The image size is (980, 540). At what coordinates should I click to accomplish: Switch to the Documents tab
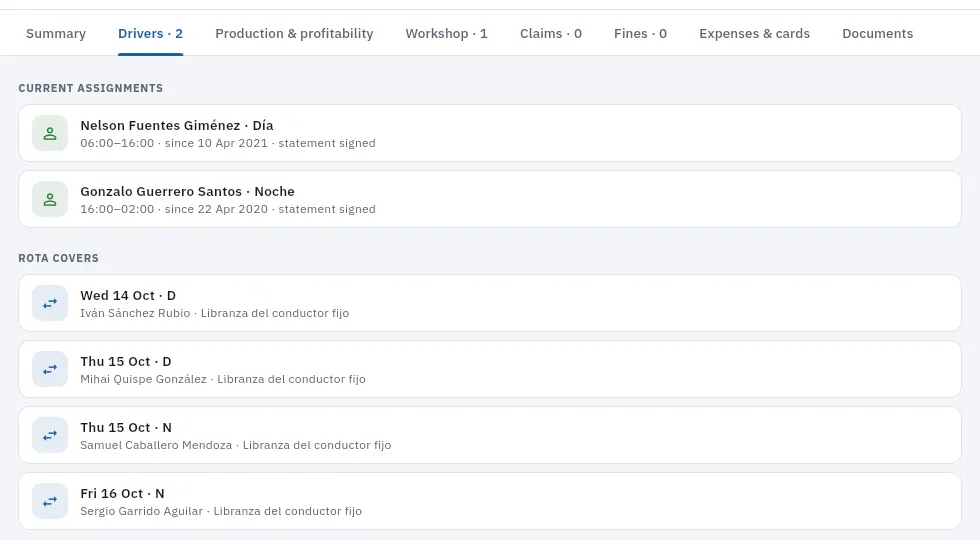tap(878, 34)
